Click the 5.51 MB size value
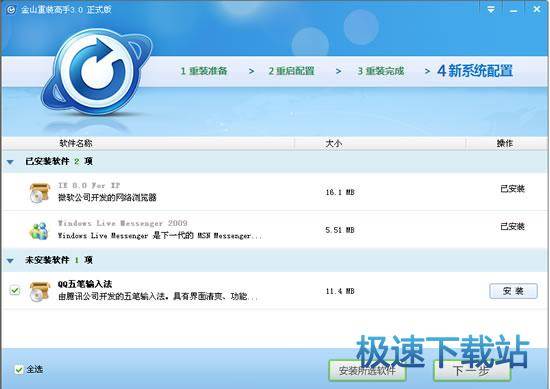 click(340, 230)
